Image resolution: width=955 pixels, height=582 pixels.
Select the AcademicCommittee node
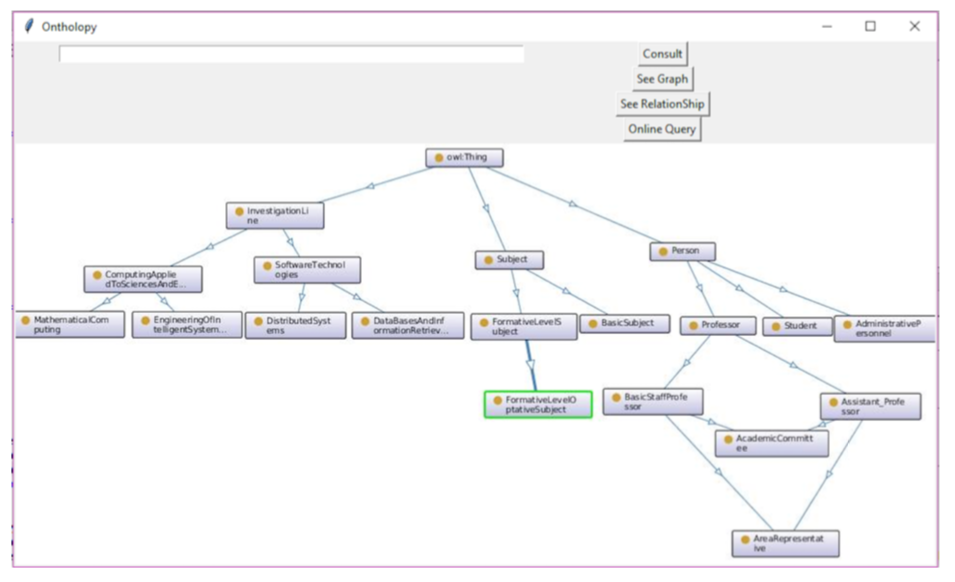pyautogui.click(x=772, y=443)
